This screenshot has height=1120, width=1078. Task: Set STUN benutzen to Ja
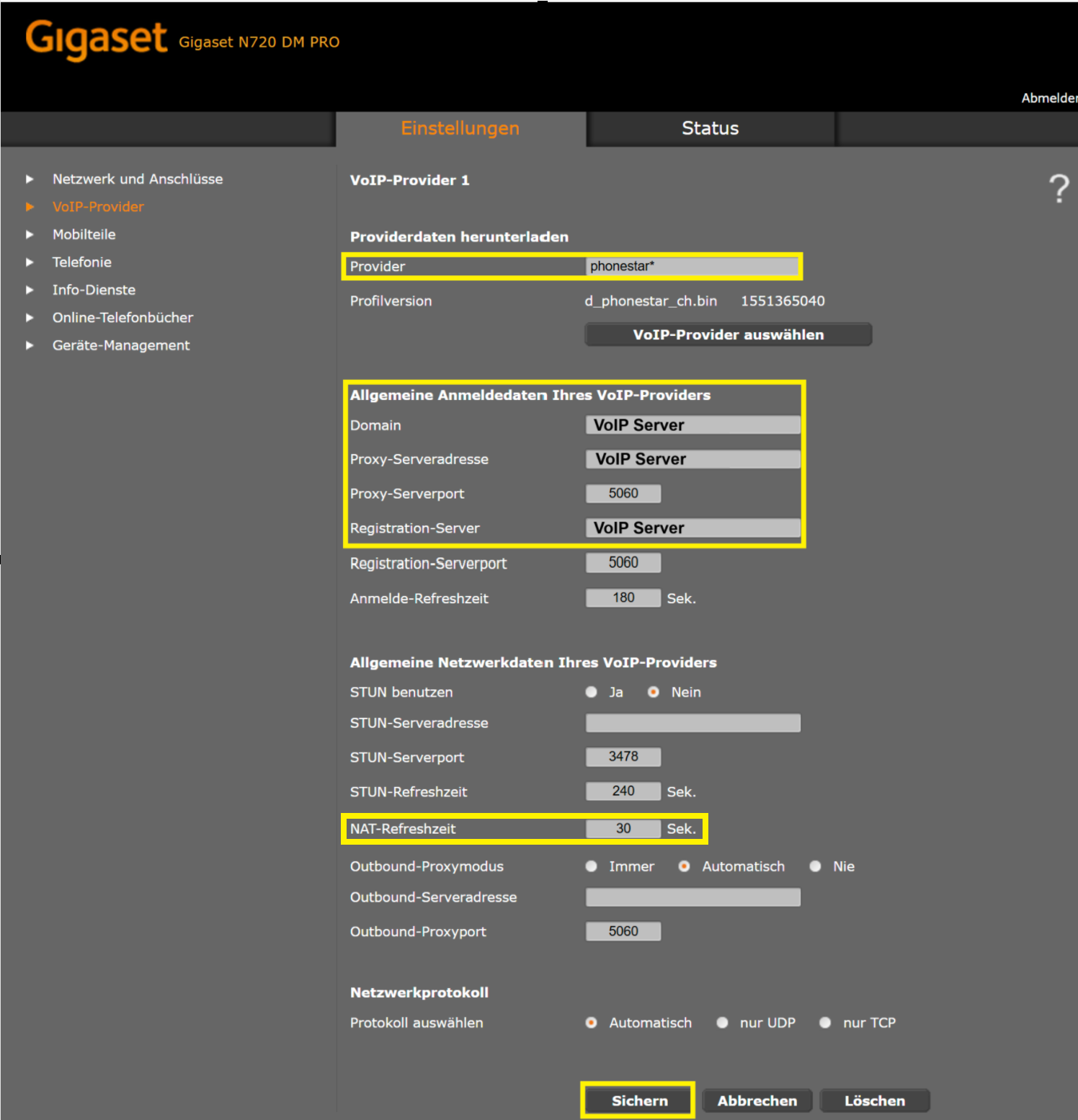click(x=591, y=692)
